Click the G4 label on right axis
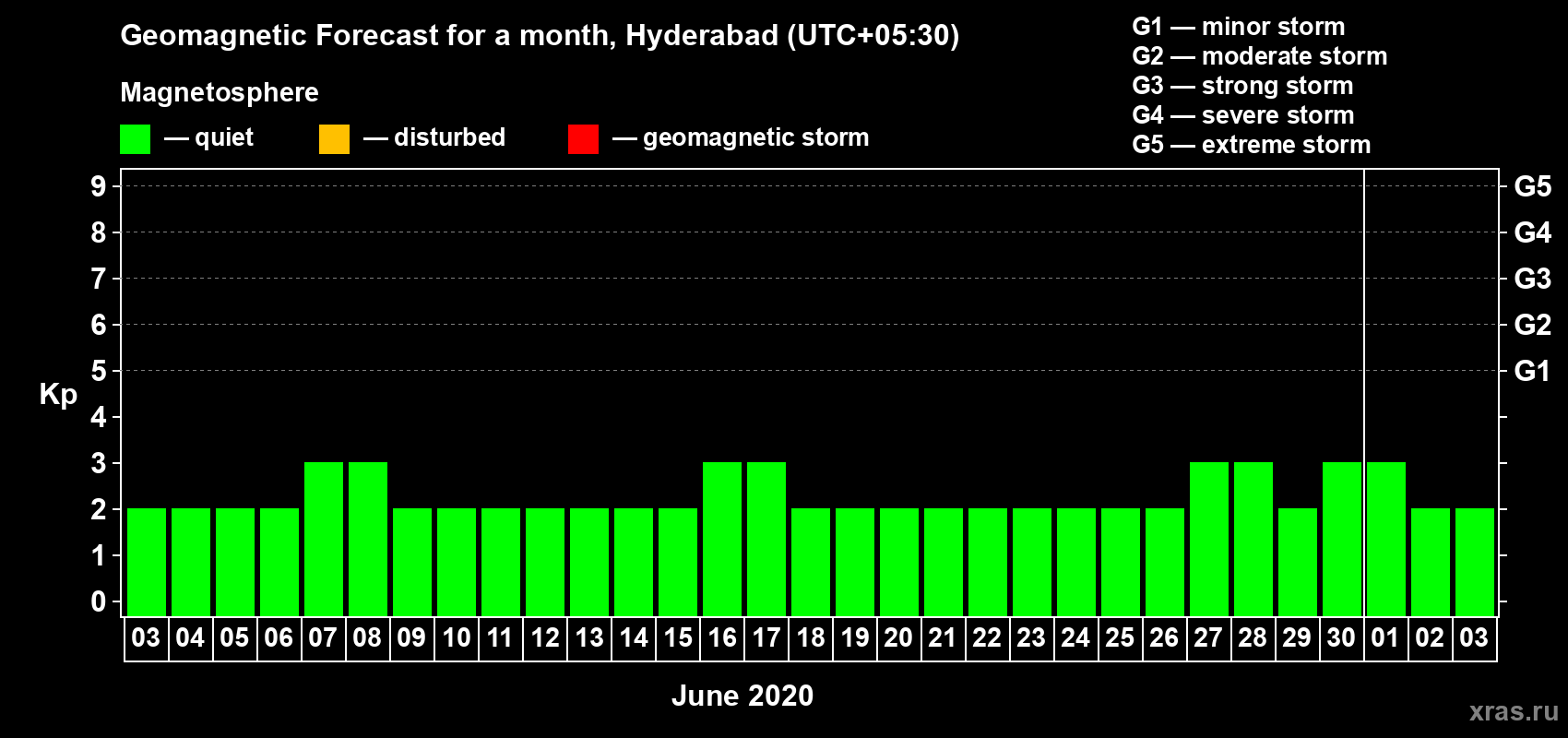 coord(1533,232)
